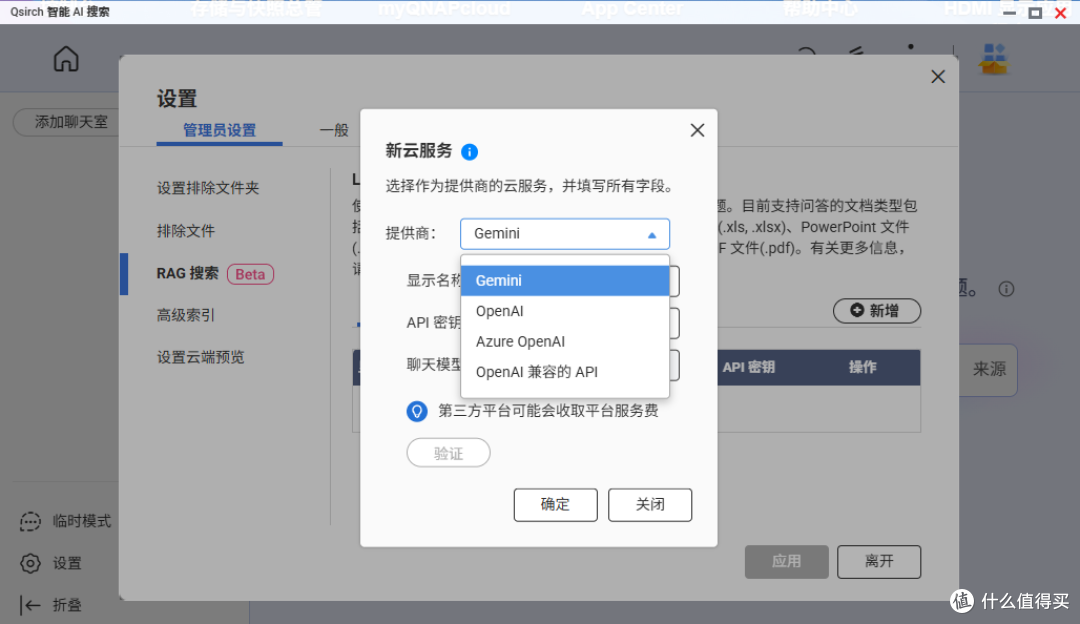This screenshot has height=624, width=1080.
Task: Click the 聊天模型 field
Action: [x=674, y=365]
